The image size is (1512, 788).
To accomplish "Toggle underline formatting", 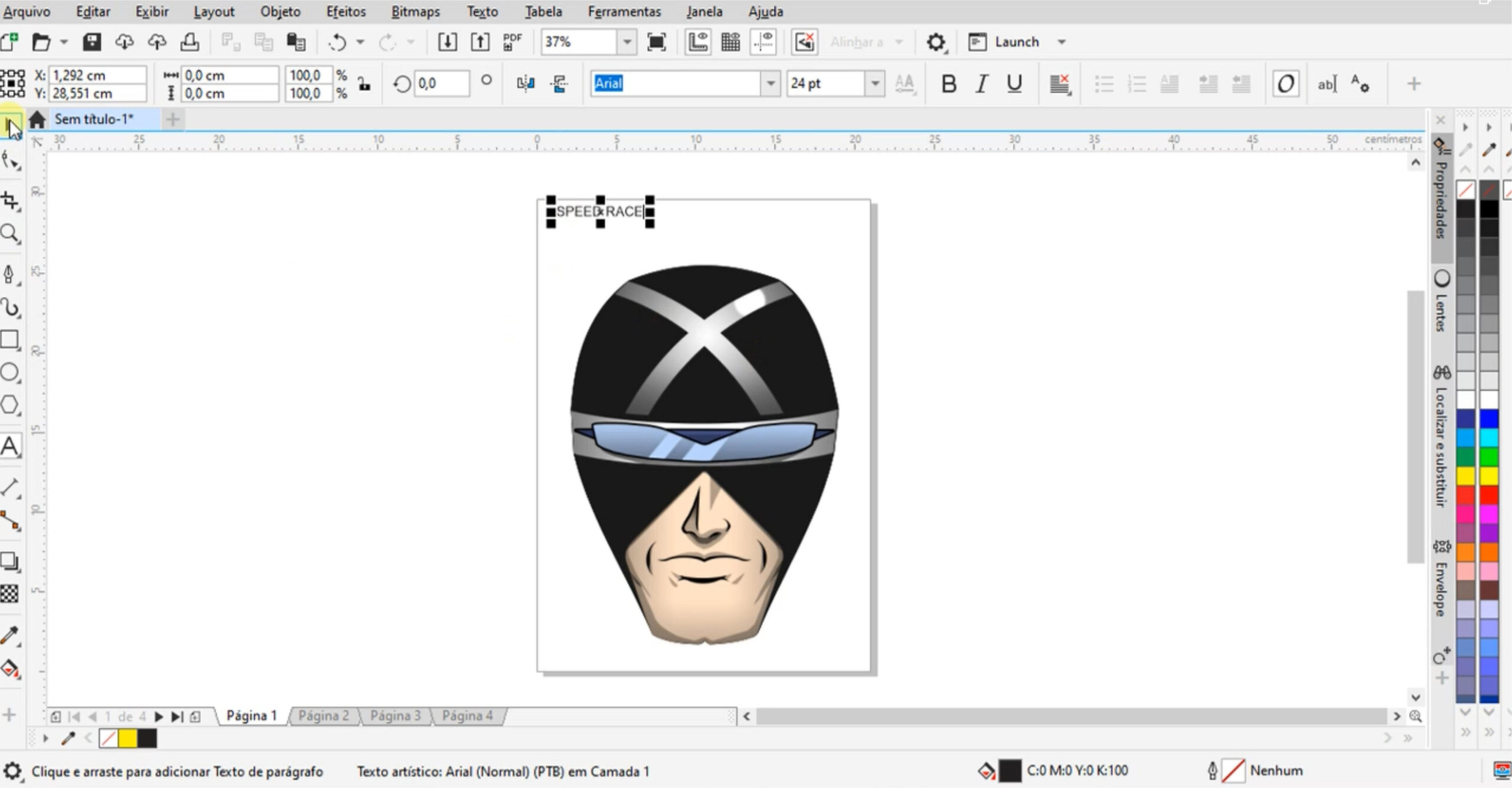I will pos(1014,83).
